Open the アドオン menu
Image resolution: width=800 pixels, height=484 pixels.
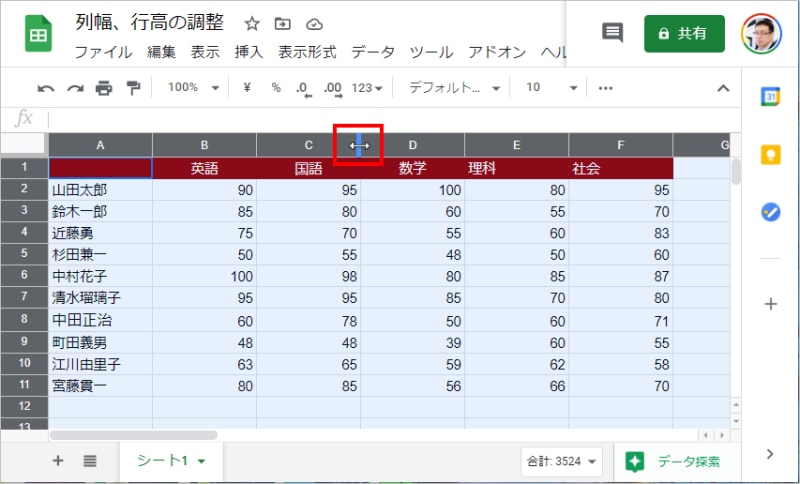(497, 52)
